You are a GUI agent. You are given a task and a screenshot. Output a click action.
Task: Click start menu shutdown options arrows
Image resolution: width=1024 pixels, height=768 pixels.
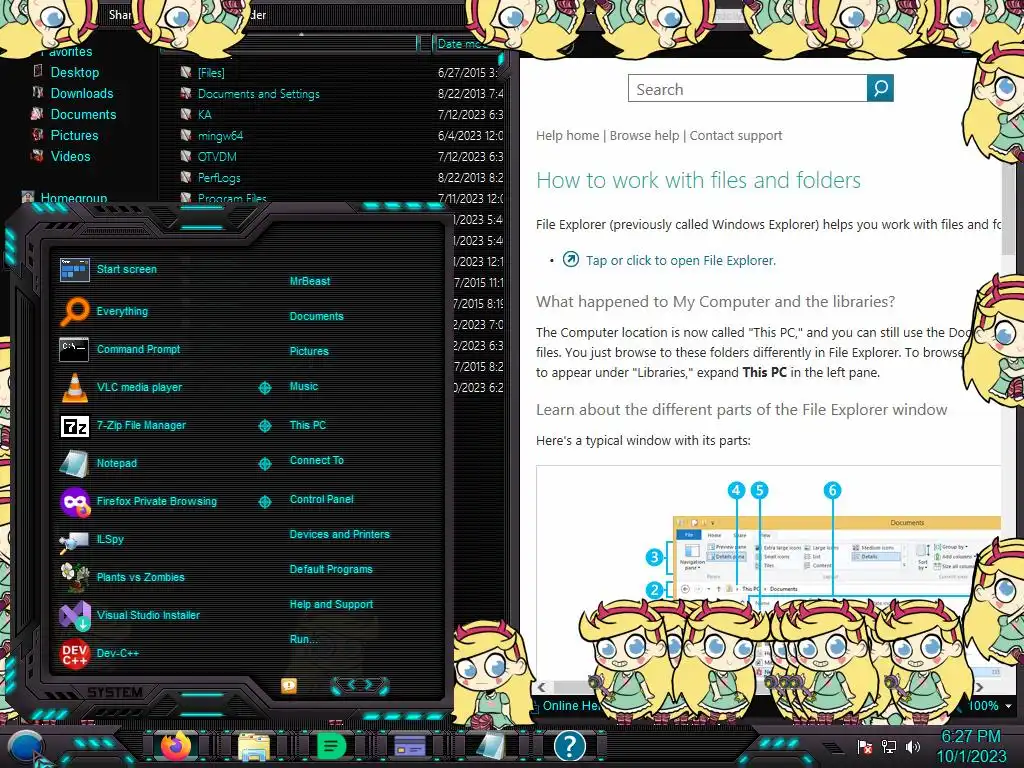click(360, 685)
